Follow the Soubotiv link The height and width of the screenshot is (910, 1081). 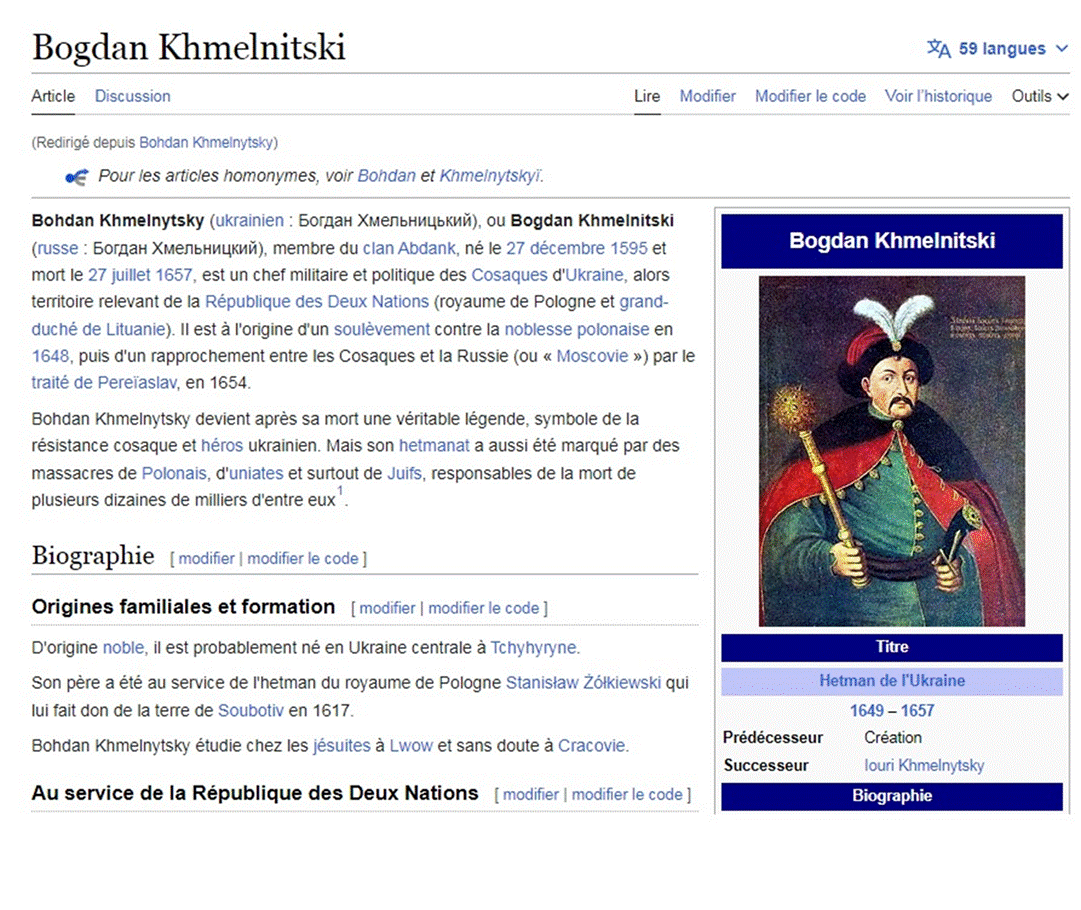[x=251, y=711]
